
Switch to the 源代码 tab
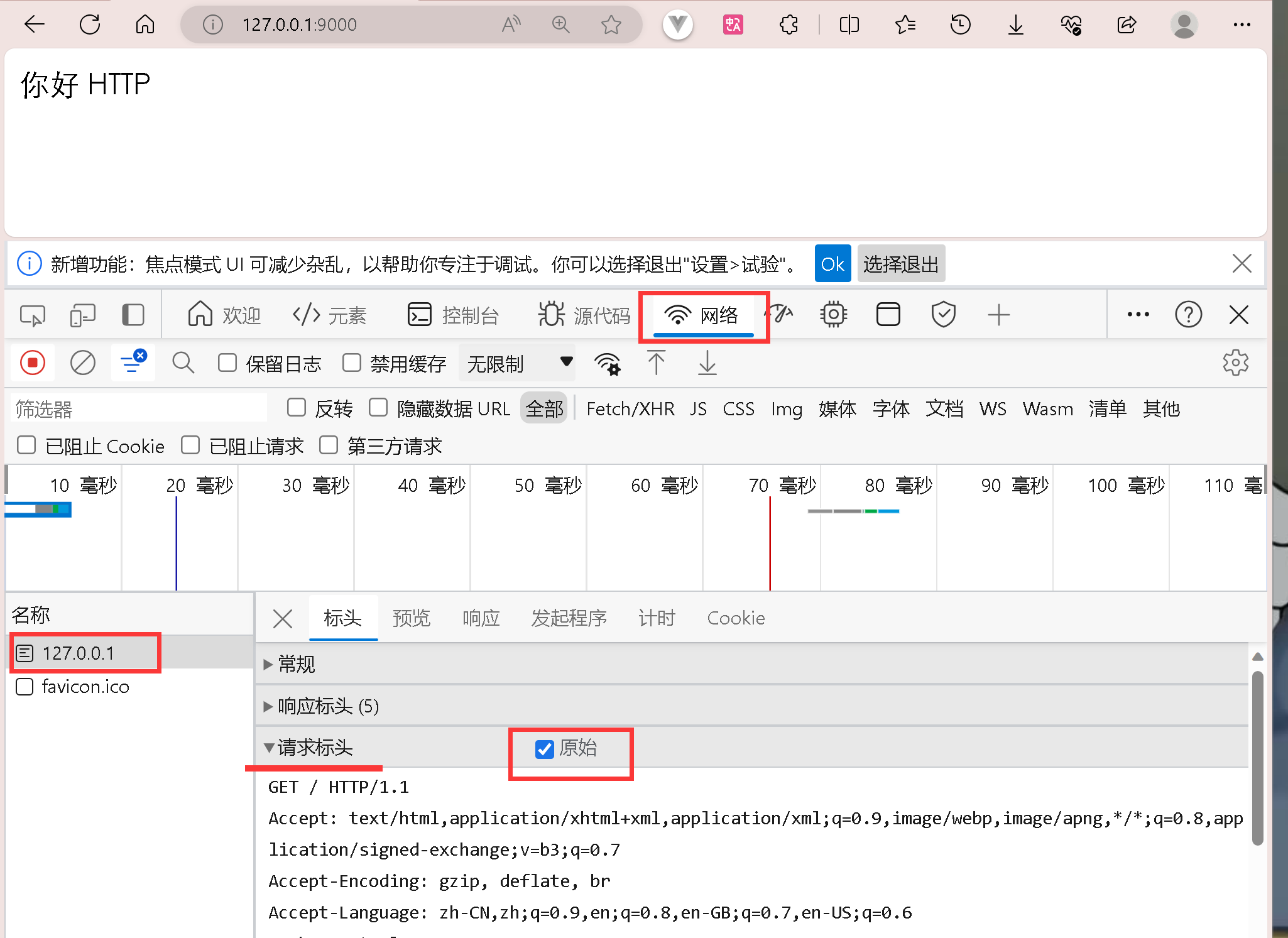pos(584,315)
